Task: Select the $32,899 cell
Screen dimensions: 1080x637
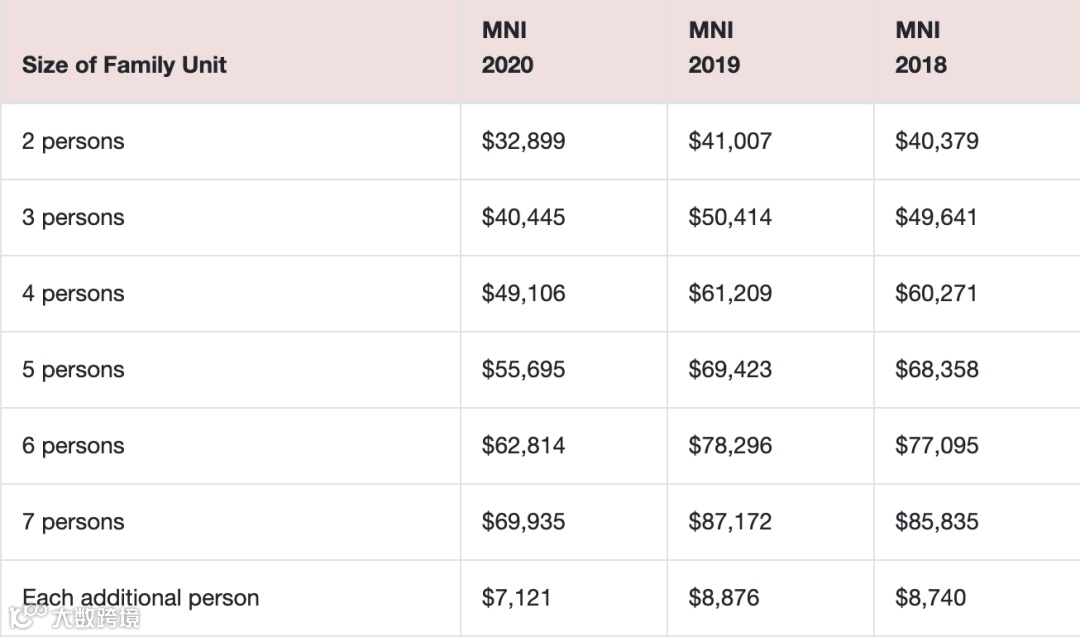Action: pos(523,141)
